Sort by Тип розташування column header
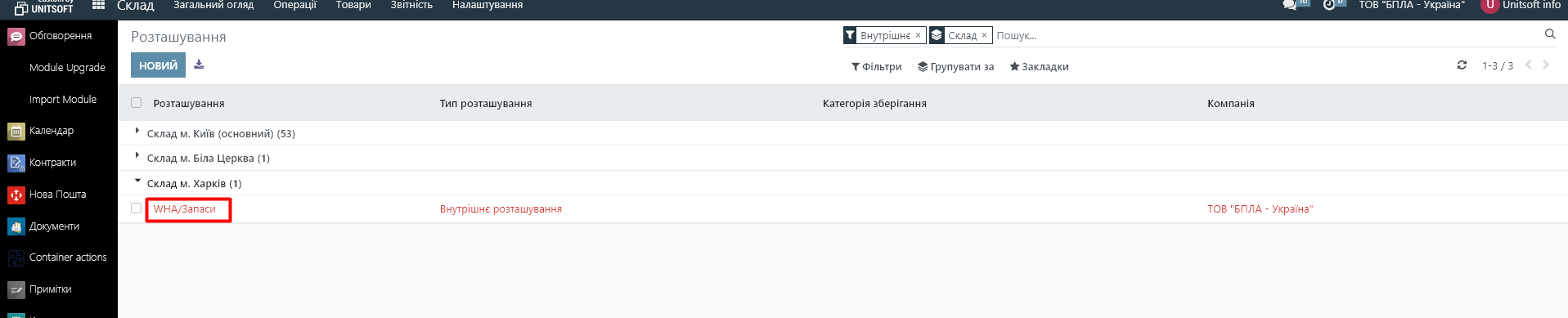Image resolution: width=1568 pixels, height=318 pixels. [x=486, y=104]
